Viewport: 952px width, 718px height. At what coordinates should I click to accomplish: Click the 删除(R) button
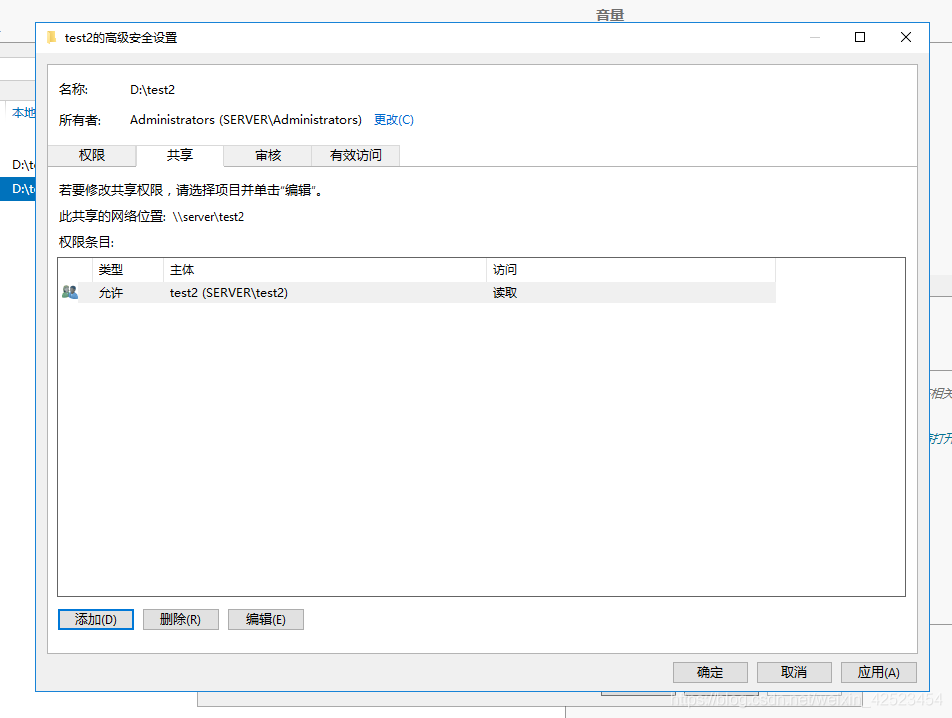pyautogui.click(x=180, y=619)
